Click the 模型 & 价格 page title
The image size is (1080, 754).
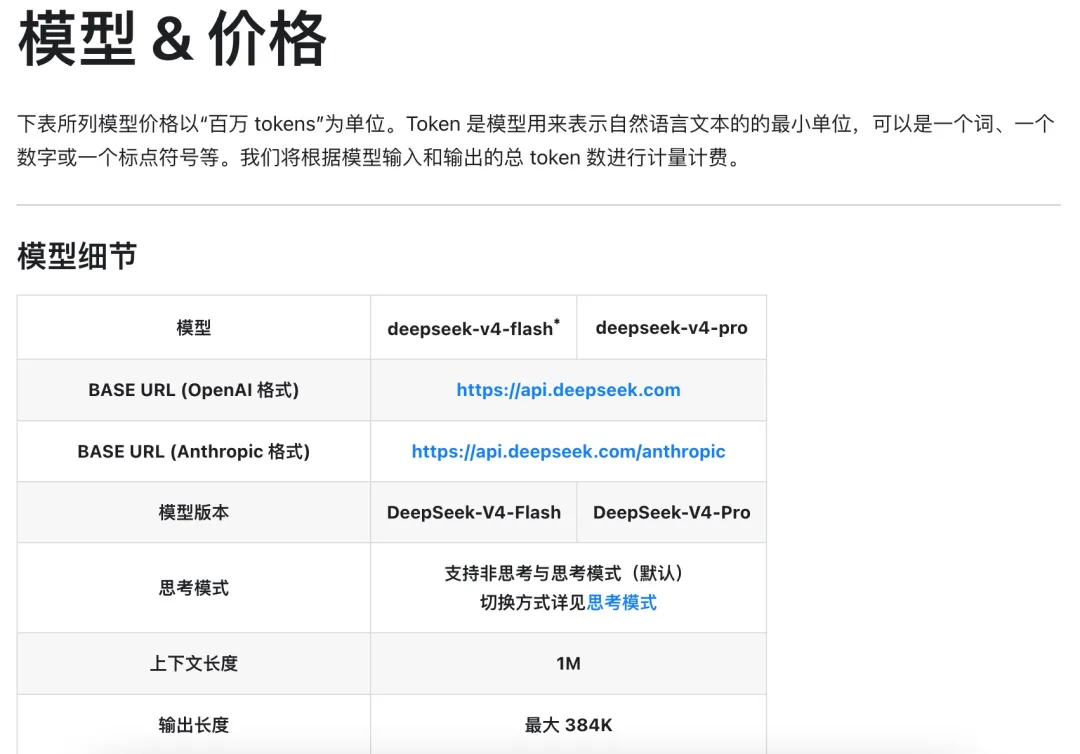click(x=172, y=39)
